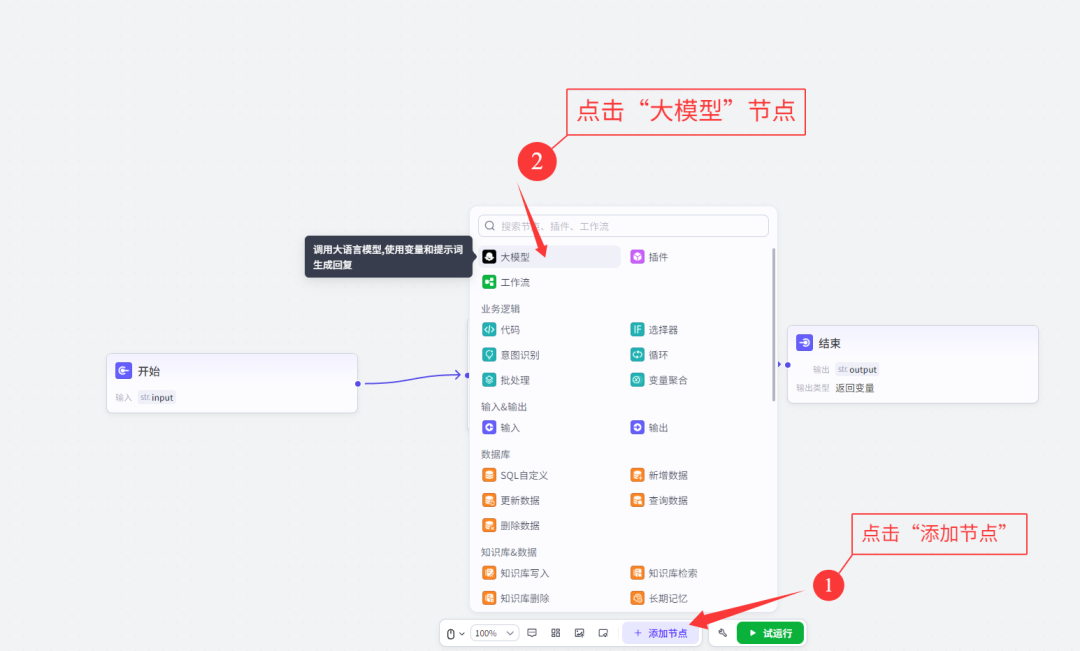Open the comment tool on bottom toolbar
Screen dimensions: 1080x651
pyautogui.click(x=532, y=632)
